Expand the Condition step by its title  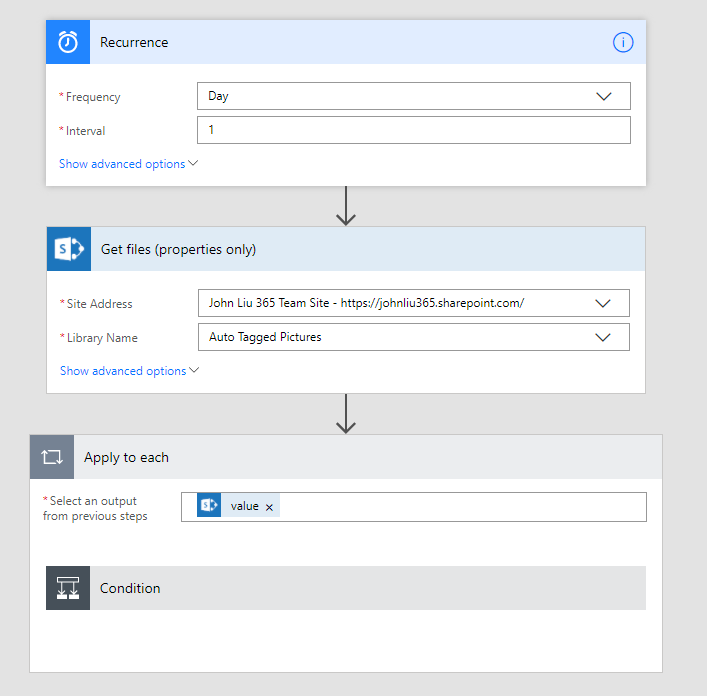[130, 588]
